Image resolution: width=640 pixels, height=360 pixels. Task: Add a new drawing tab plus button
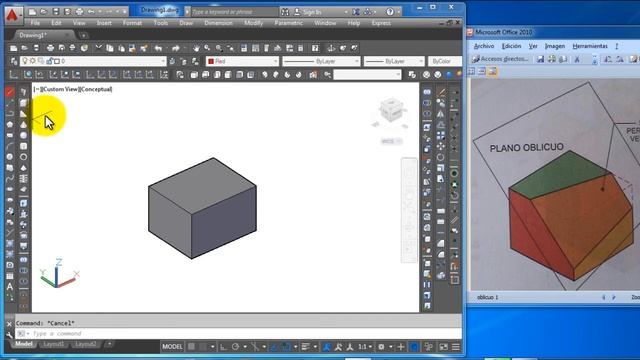(83, 36)
